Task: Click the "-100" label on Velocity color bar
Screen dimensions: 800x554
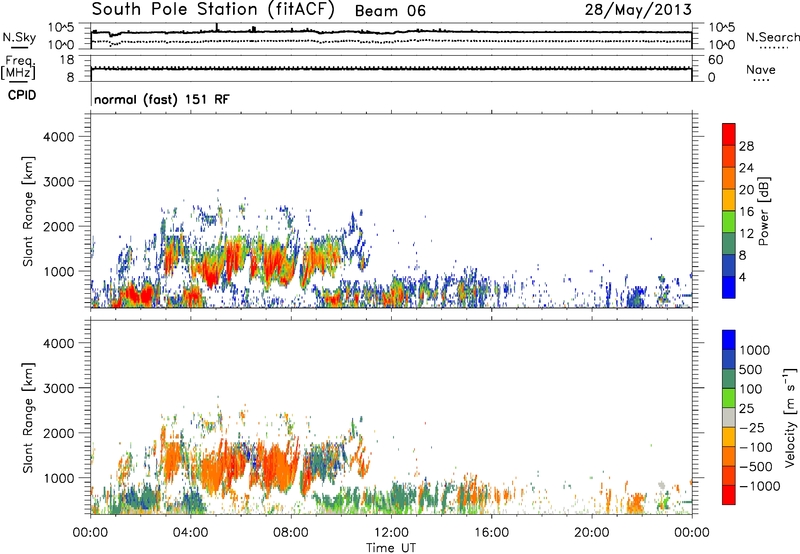Action: [756, 447]
